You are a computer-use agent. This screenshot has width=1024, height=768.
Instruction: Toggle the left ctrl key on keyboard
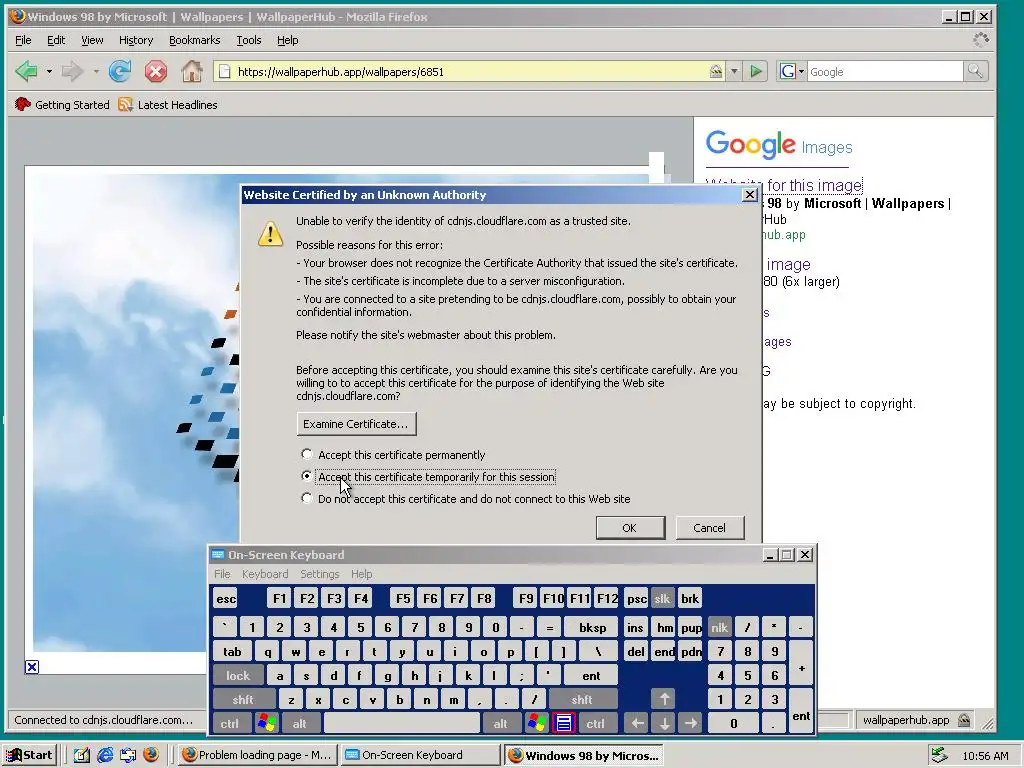(230, 723)
